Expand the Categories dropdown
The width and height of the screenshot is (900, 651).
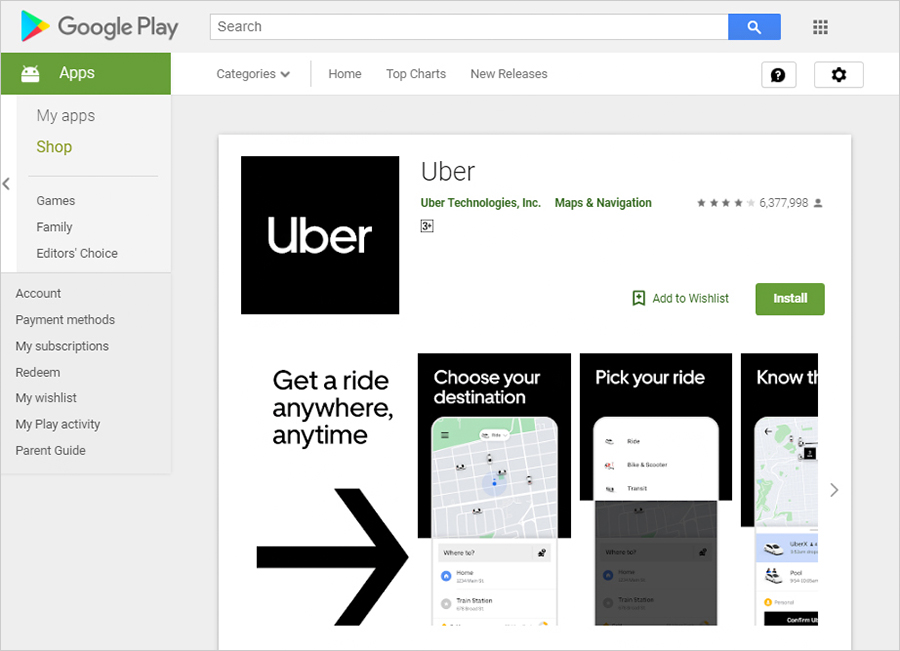pyautogui.click(x=253, y=74)
